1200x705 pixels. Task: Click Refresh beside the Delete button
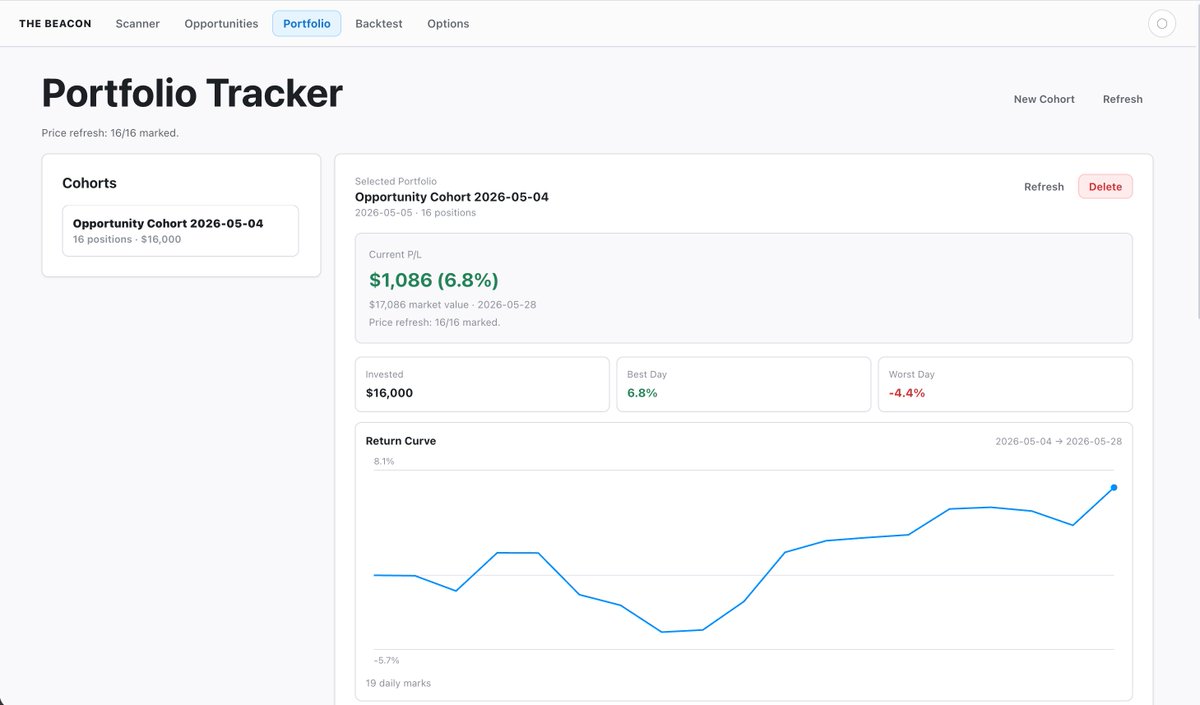[1044, 187]
